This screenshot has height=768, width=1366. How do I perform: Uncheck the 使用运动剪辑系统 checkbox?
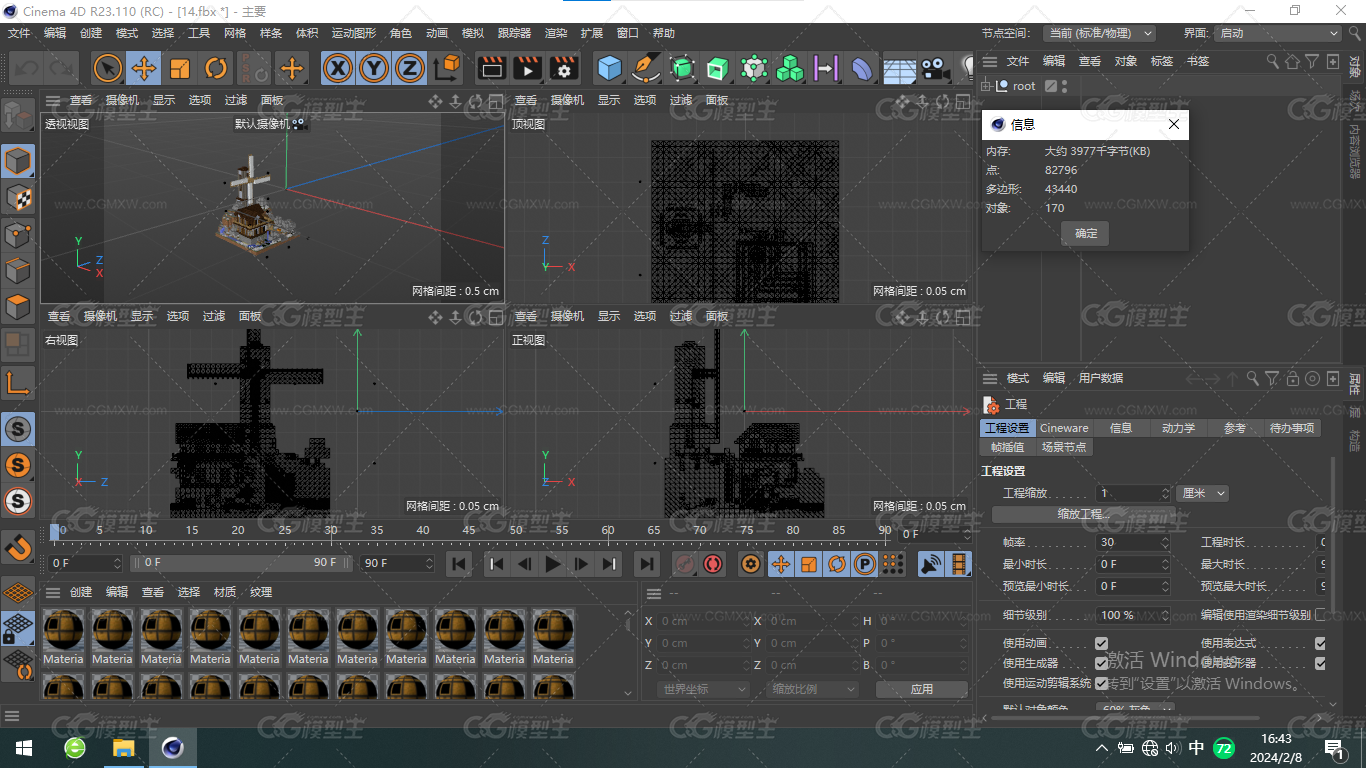[x=1101, y=683]
